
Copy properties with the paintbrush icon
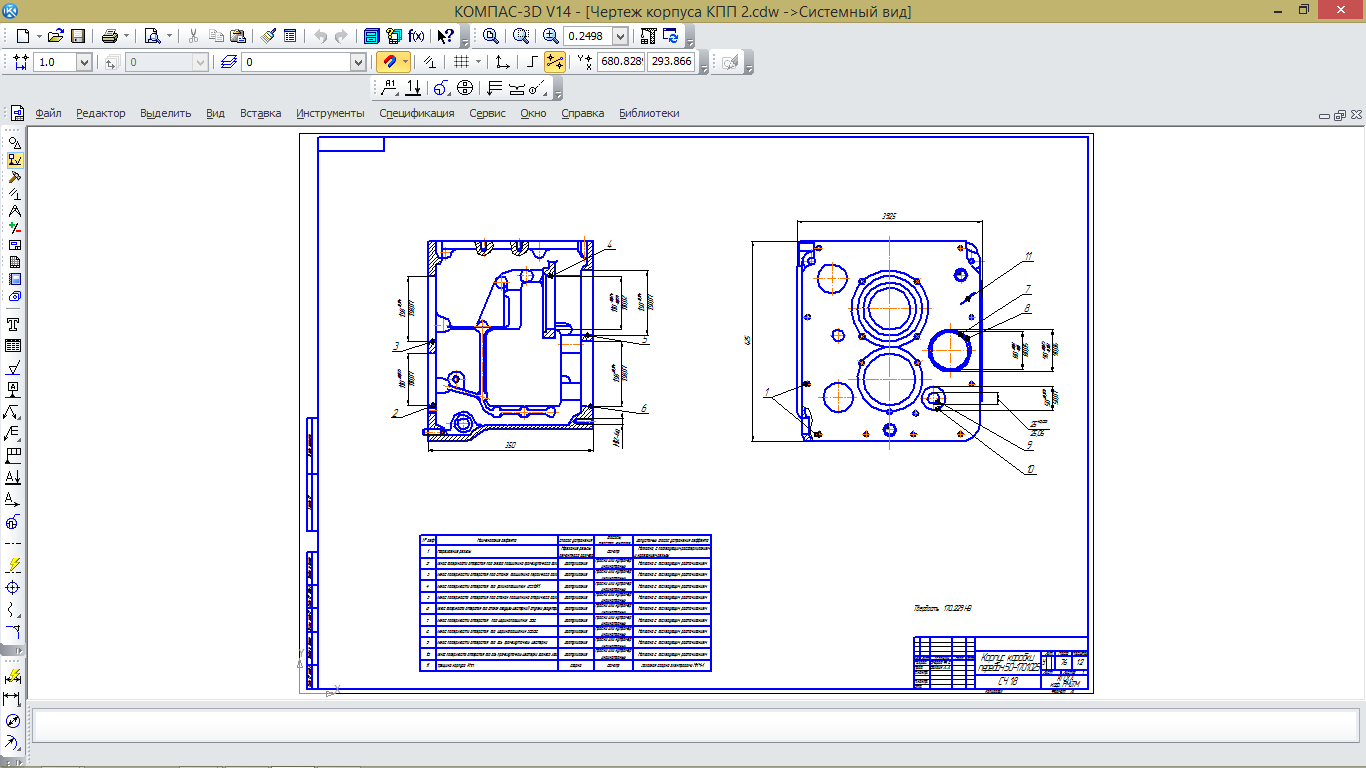(x=268, y=35)
